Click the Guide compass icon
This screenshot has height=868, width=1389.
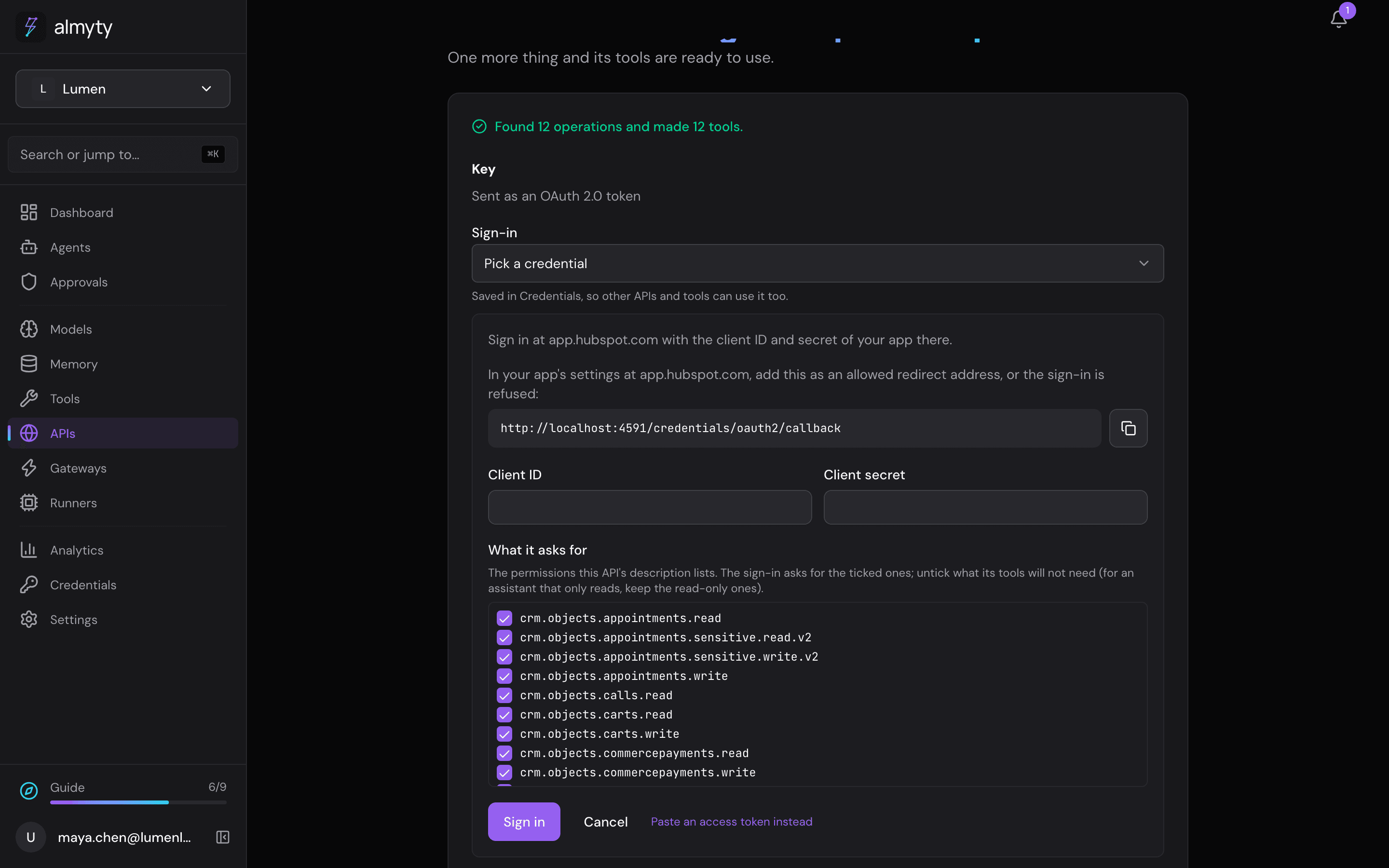tap(29, 791)
